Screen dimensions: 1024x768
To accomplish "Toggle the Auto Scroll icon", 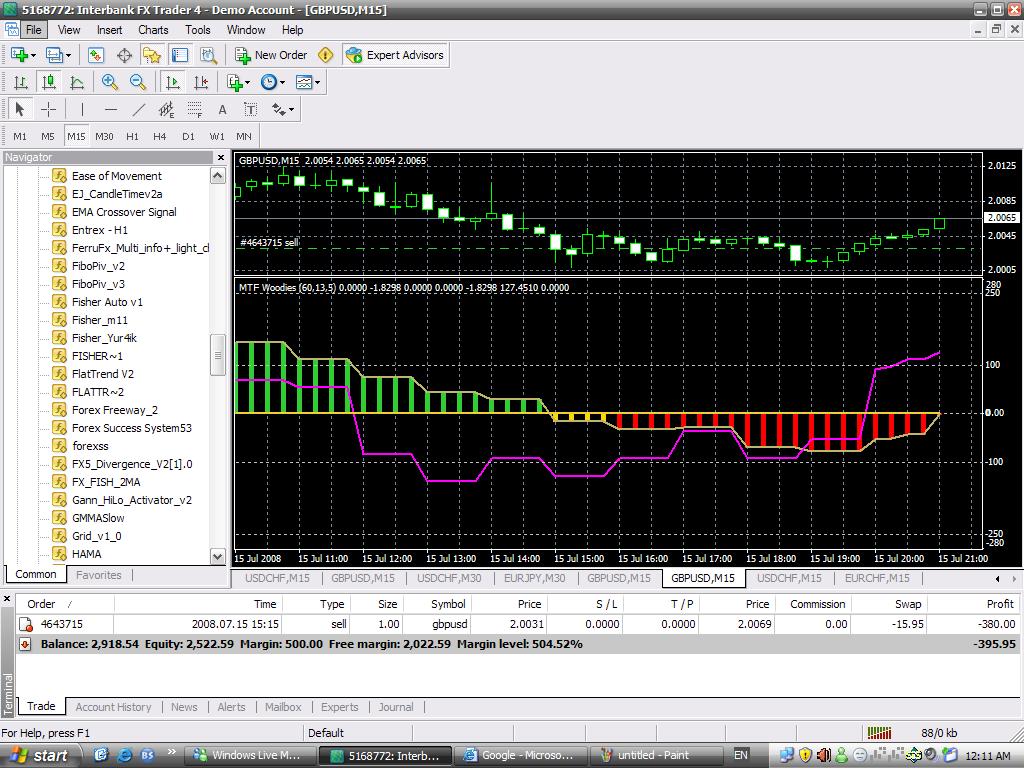I will 172,82.
